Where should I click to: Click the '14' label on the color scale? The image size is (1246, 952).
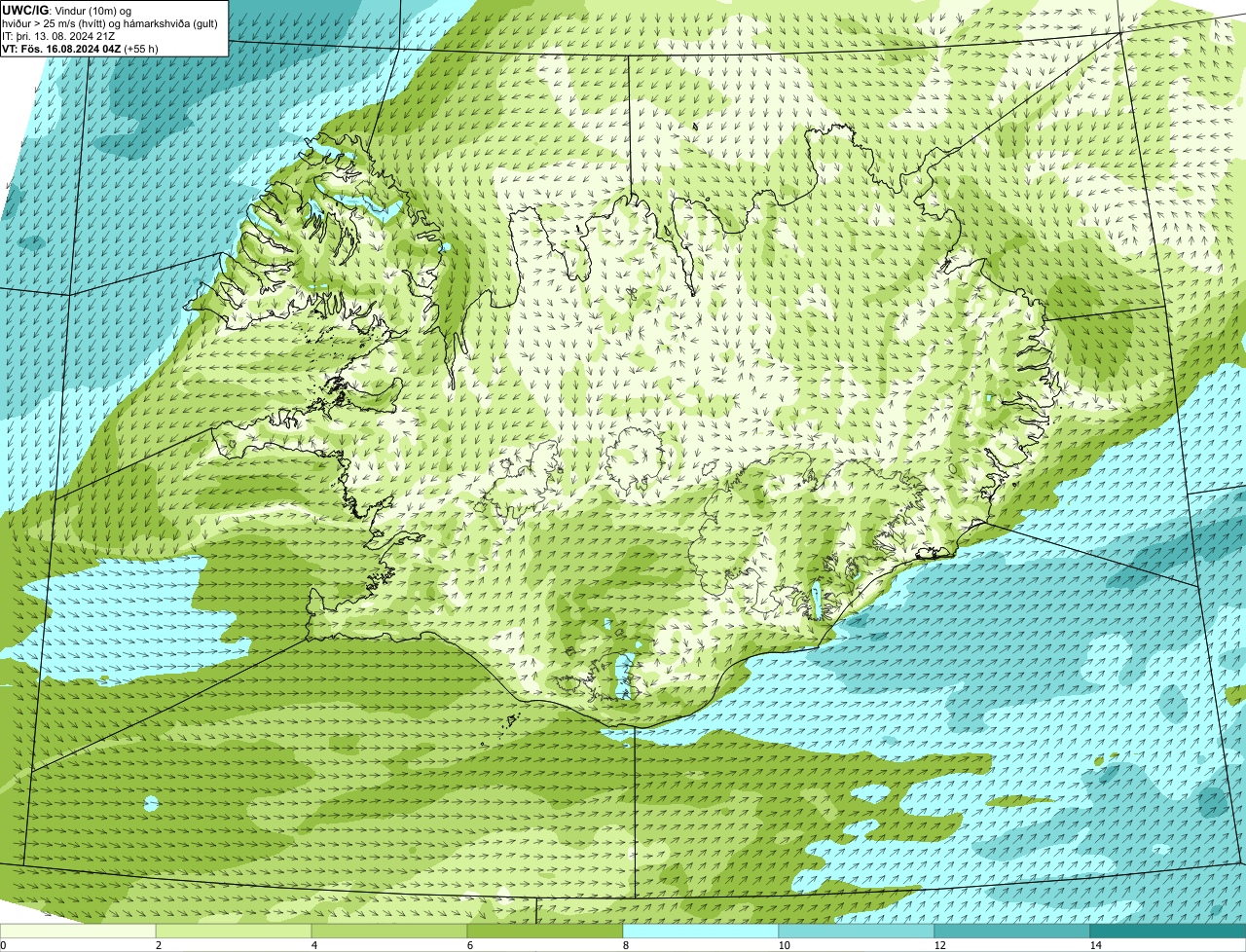(1095, 945)
